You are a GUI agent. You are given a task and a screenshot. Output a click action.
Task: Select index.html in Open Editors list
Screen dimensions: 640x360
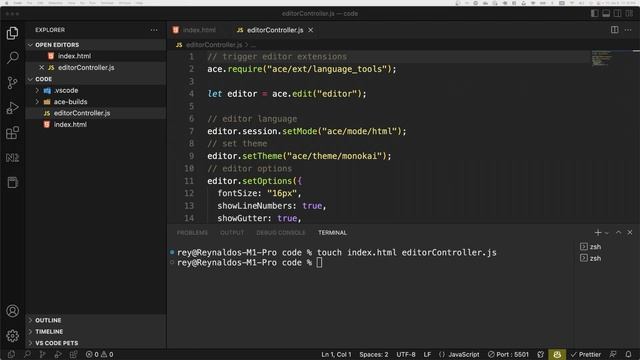click(x=96, y=56)
